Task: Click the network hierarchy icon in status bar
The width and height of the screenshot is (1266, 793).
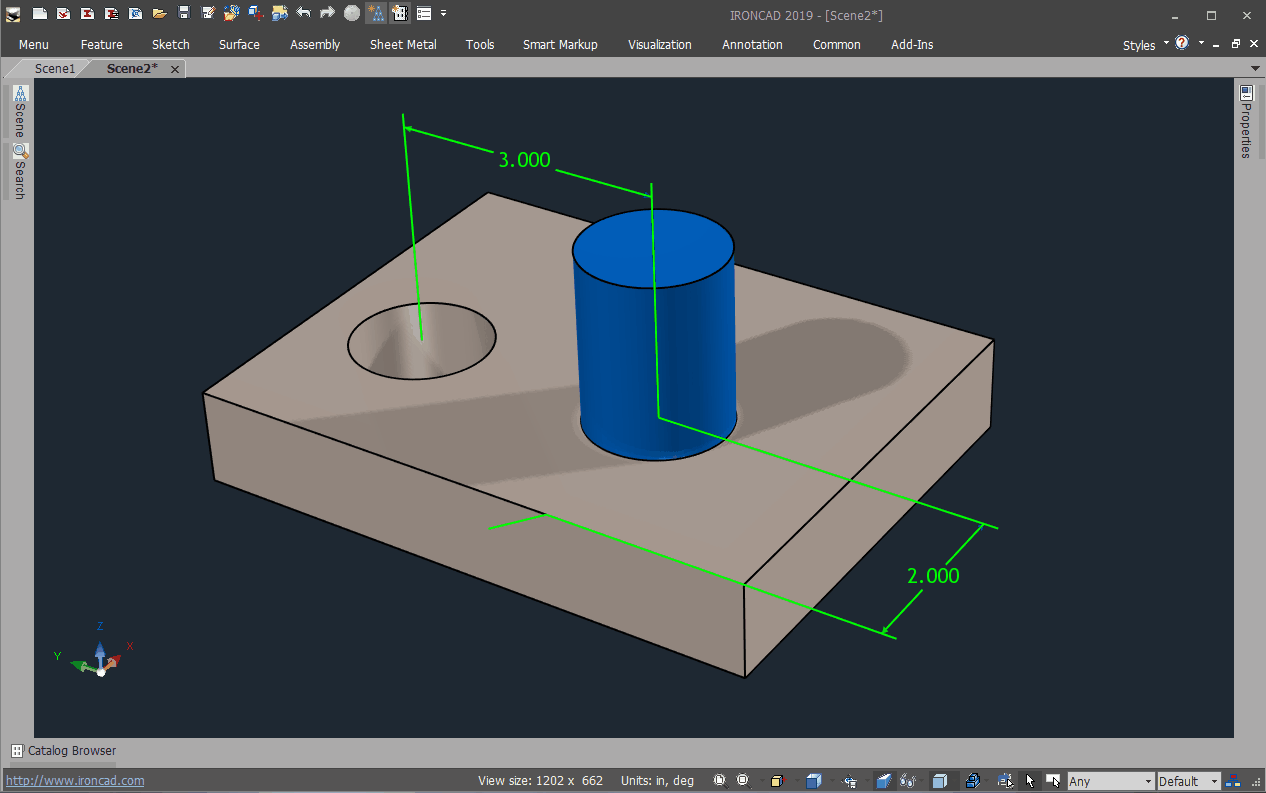Action: coord(1234,781)
